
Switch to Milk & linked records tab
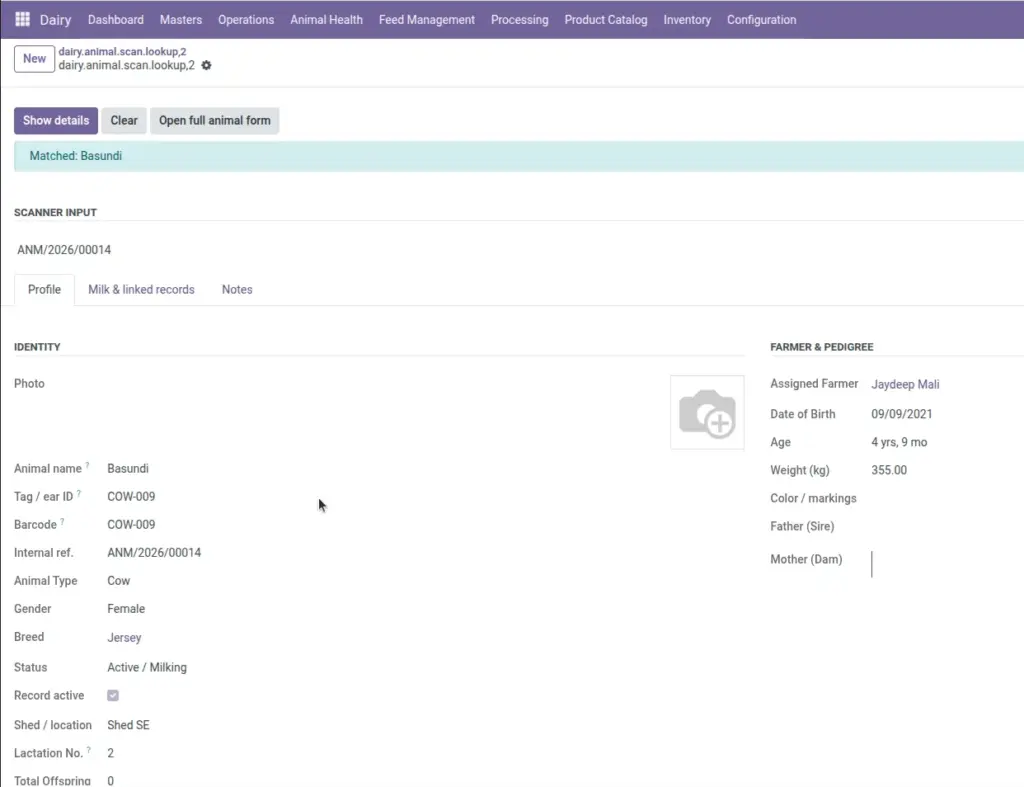(x=141, y=289)
